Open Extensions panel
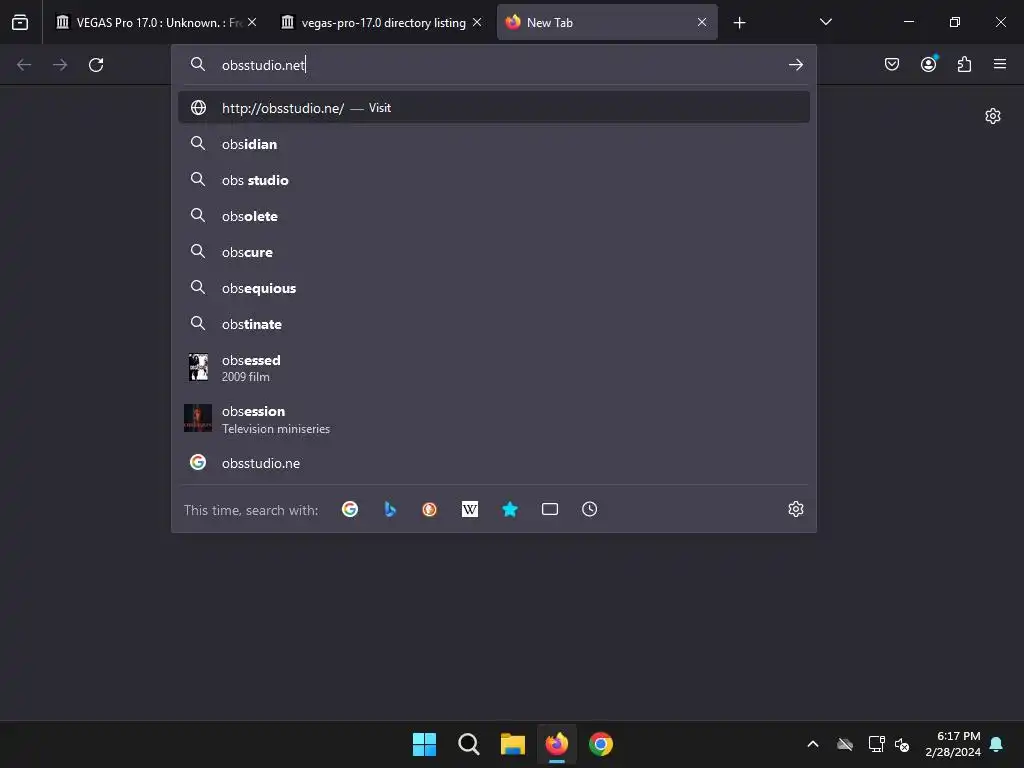This screenshot has width=1024, height=768. [x=965, y=64]
